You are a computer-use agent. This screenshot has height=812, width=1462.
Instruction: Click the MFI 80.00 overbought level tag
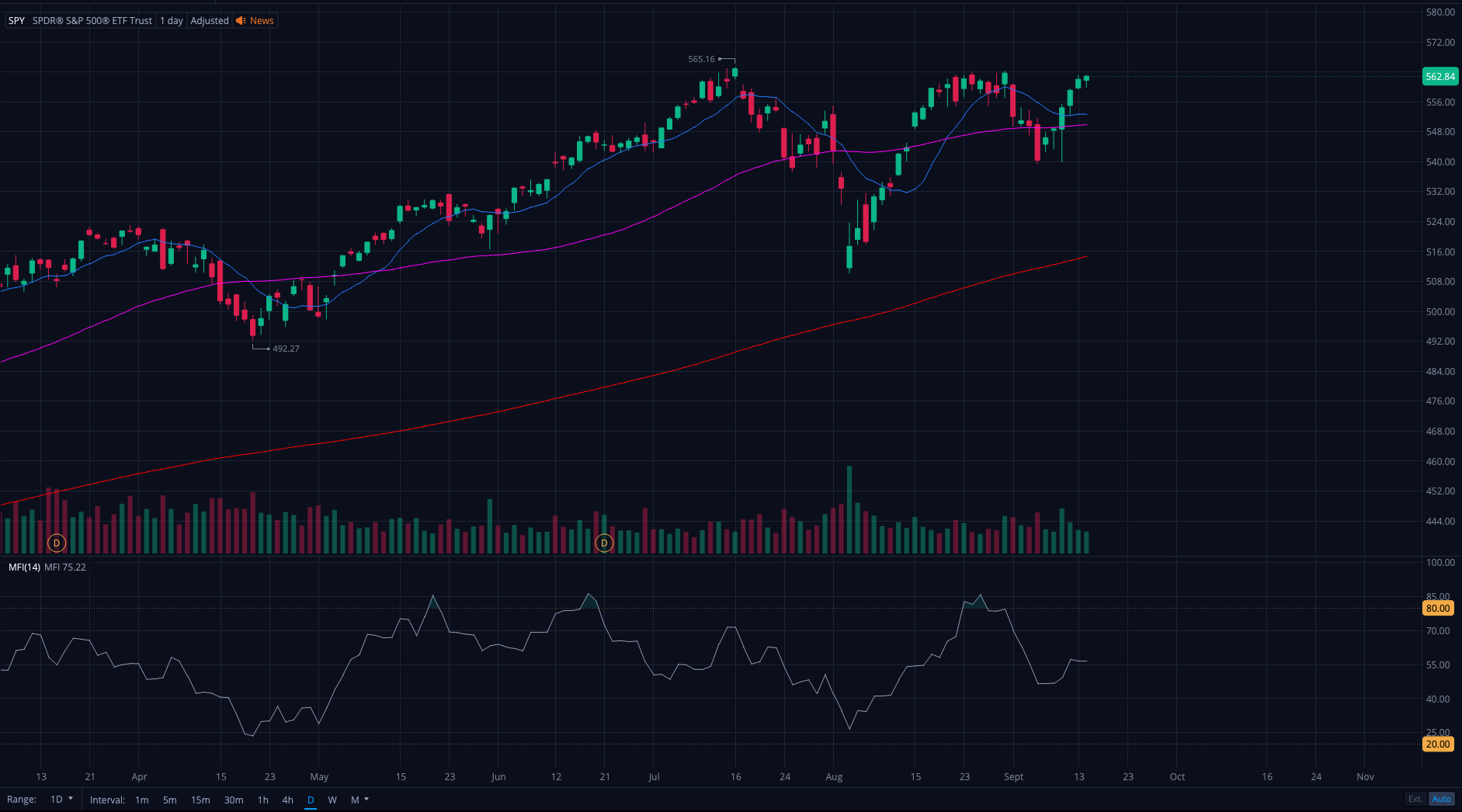[1438, 609]
